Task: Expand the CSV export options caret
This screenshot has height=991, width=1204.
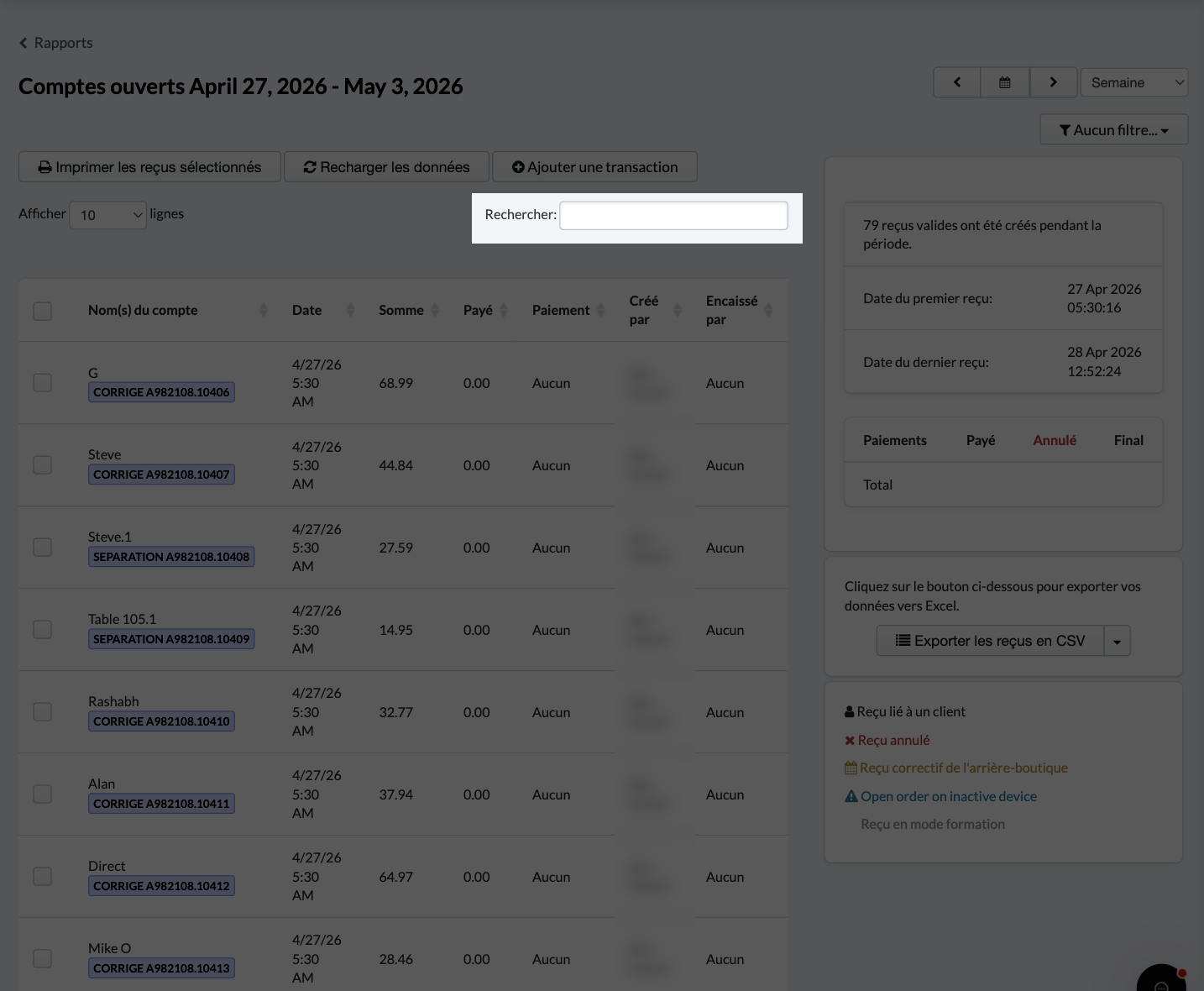Action: [x=1118, y=641]
